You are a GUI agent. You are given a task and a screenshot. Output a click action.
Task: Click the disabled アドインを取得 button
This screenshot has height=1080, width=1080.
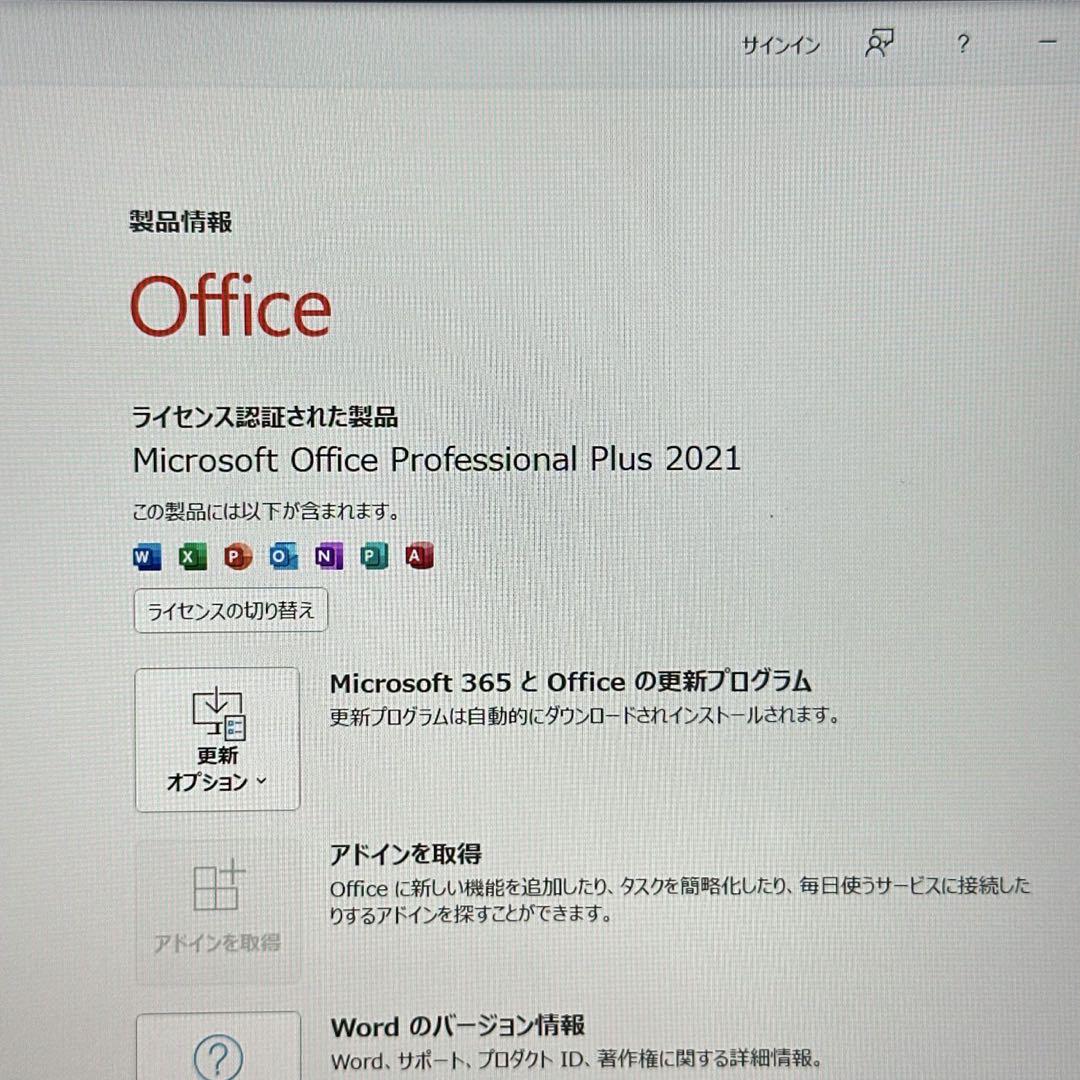pyautogui.click(x=218, y=911)
